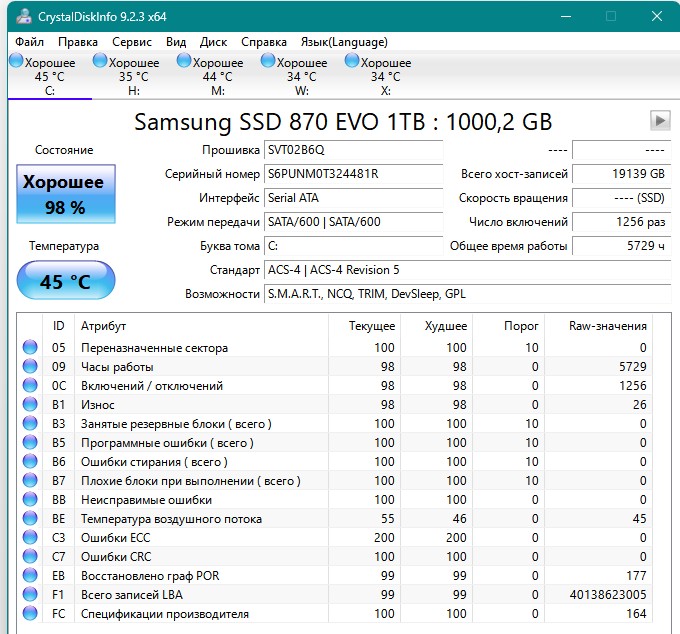Switch to drive W: disk tab
The width and height of the screenshot is (680, 634).
(301, 76)
